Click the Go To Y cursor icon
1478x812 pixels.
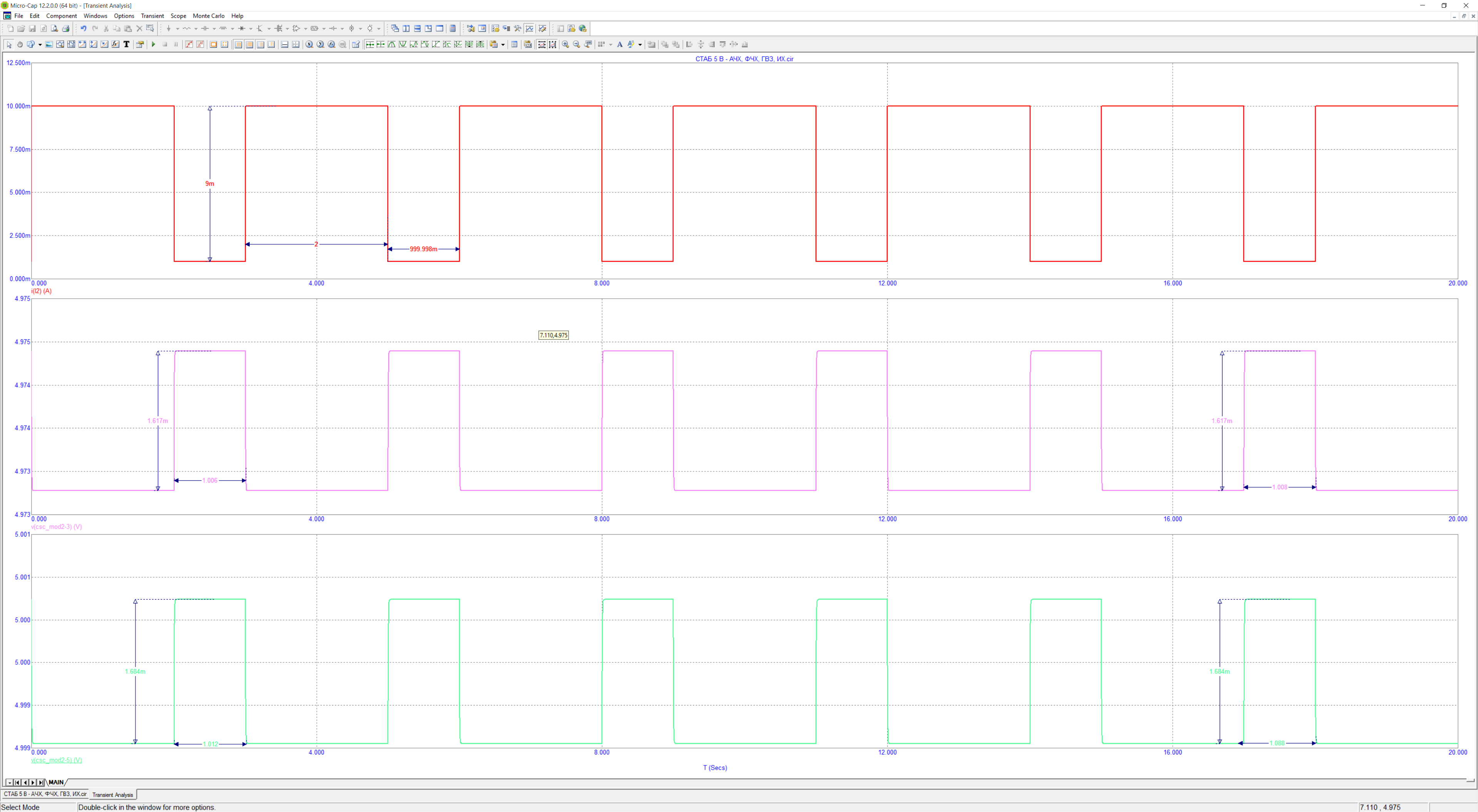click(320, 44)
